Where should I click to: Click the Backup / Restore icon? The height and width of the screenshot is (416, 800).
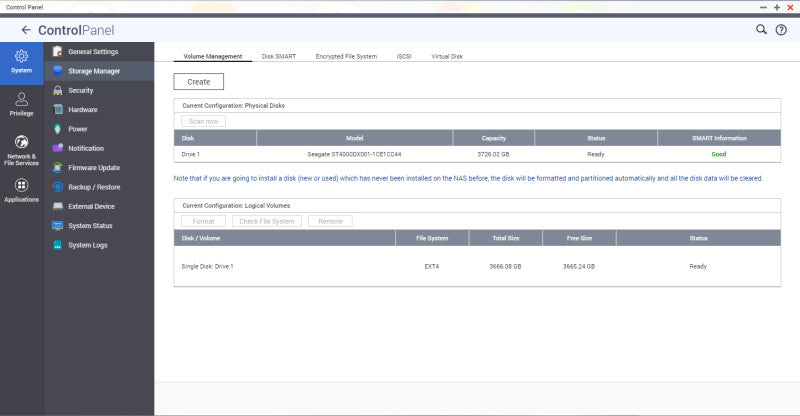coord(58,187)
